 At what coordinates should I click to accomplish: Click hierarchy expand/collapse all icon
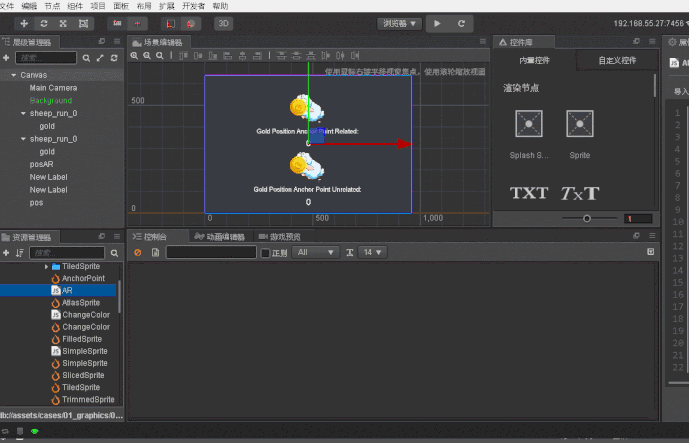click(100, 58)
